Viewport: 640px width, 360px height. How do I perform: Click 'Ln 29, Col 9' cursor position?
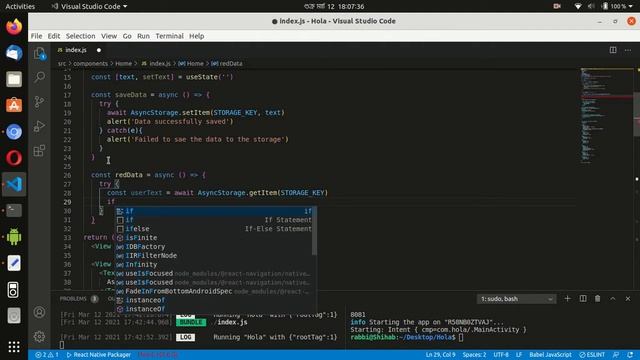coord(440,355)
